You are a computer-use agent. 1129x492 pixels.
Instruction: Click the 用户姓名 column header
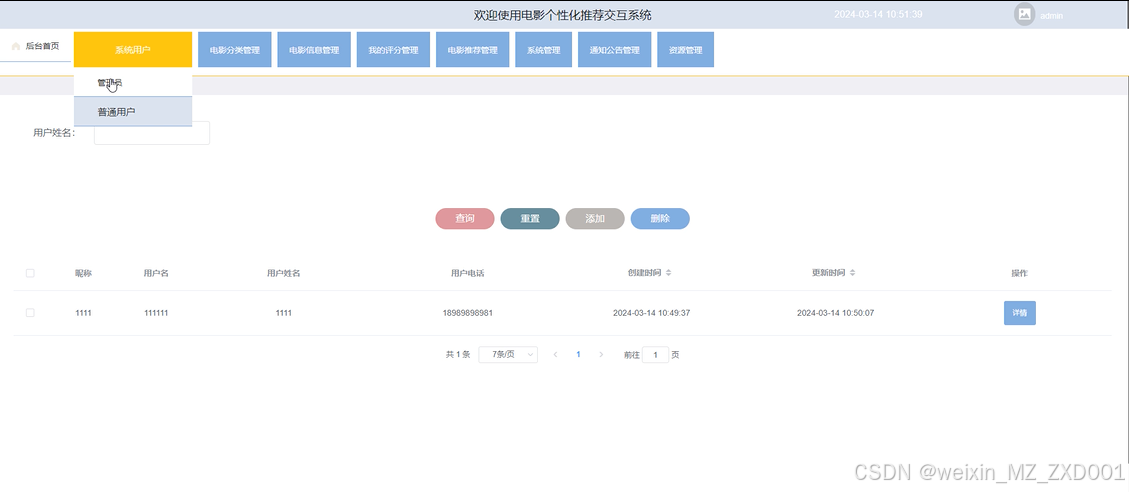tap(284, 273)
